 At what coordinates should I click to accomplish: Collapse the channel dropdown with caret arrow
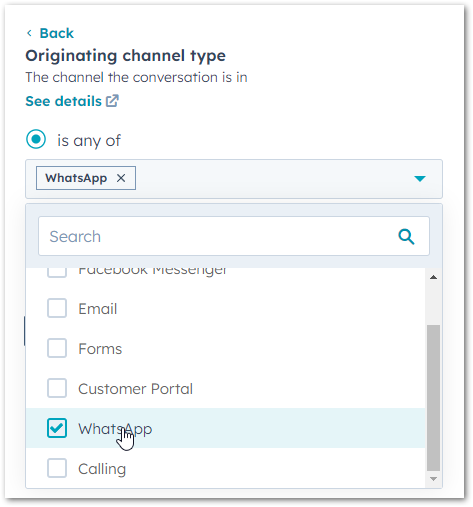tap(420, 179)
